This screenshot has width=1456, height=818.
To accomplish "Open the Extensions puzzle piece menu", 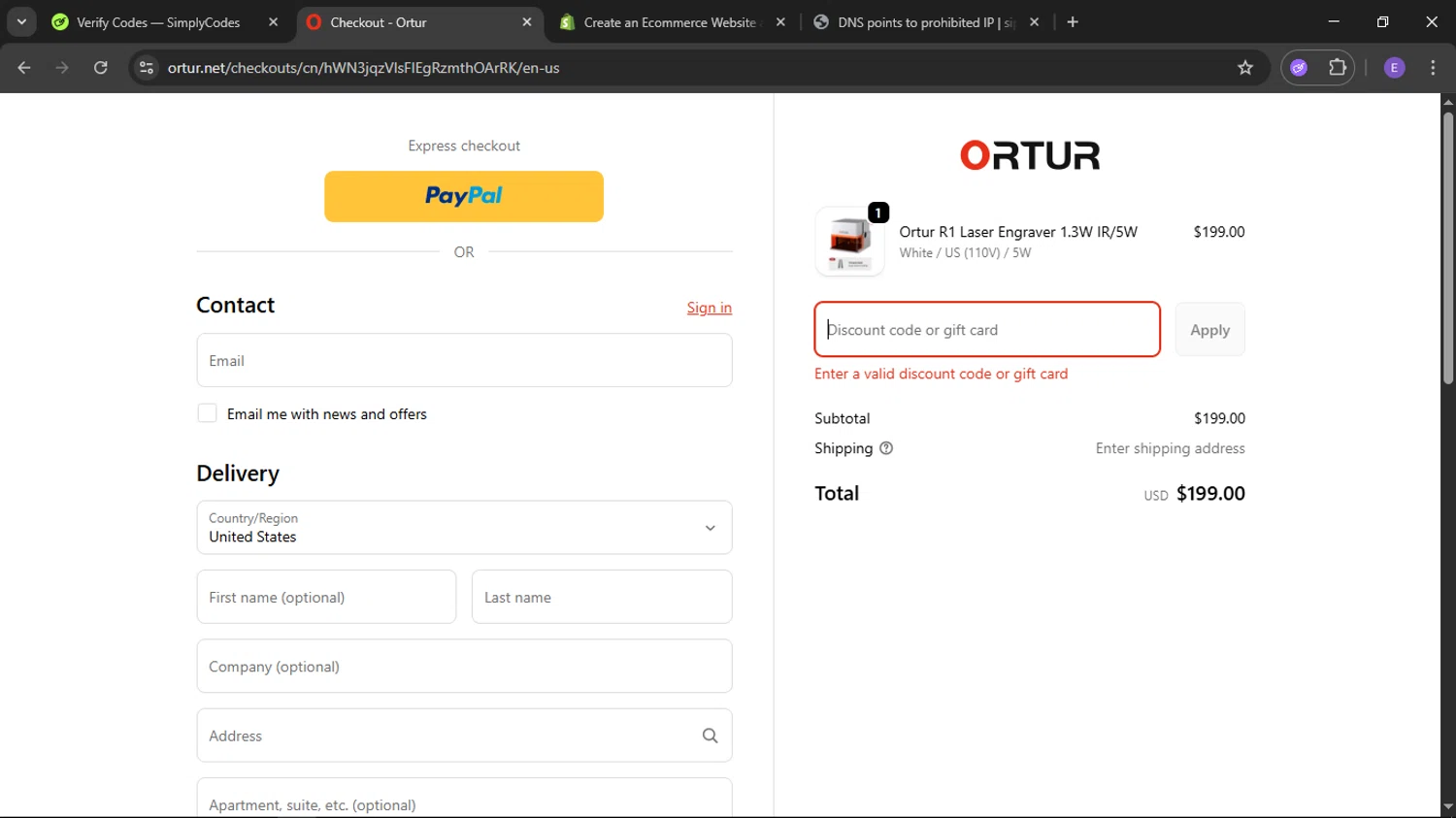I will point(1338,68).
